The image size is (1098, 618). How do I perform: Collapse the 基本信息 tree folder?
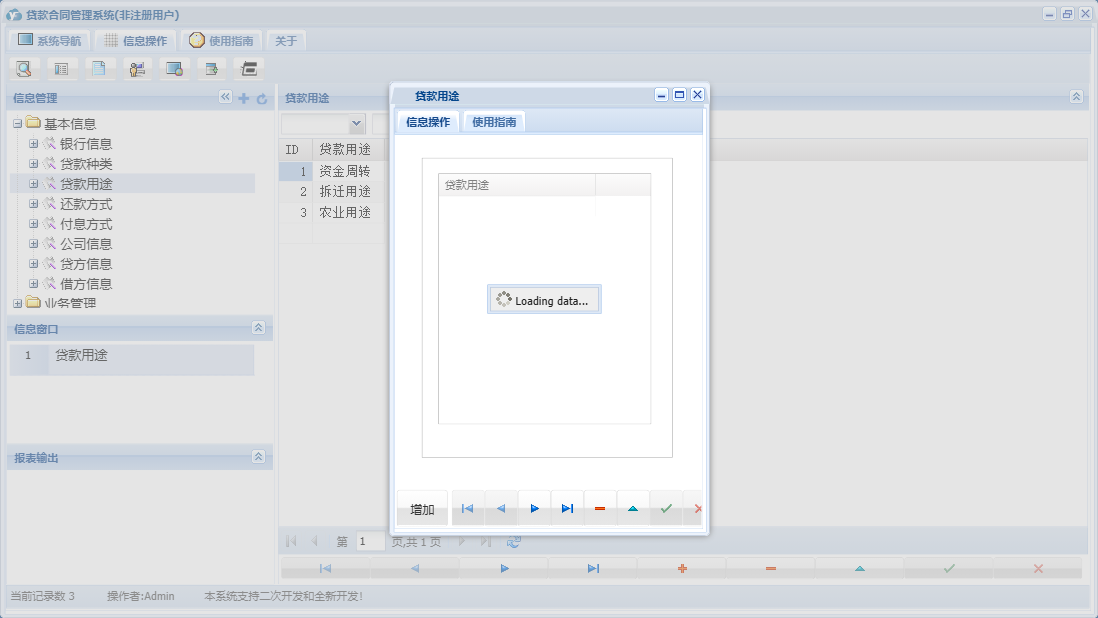tap(18, 124)
